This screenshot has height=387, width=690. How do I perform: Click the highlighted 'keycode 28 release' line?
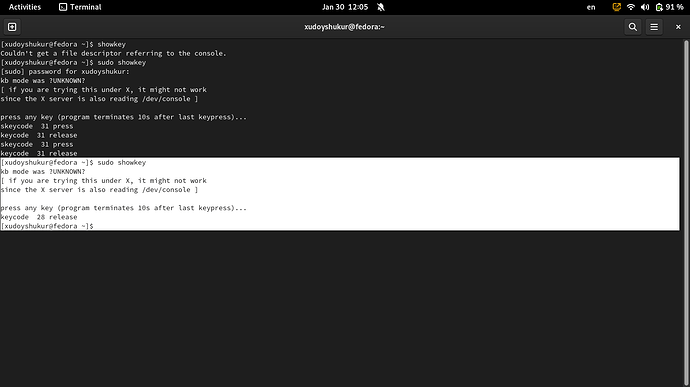(x=39, y=217)
